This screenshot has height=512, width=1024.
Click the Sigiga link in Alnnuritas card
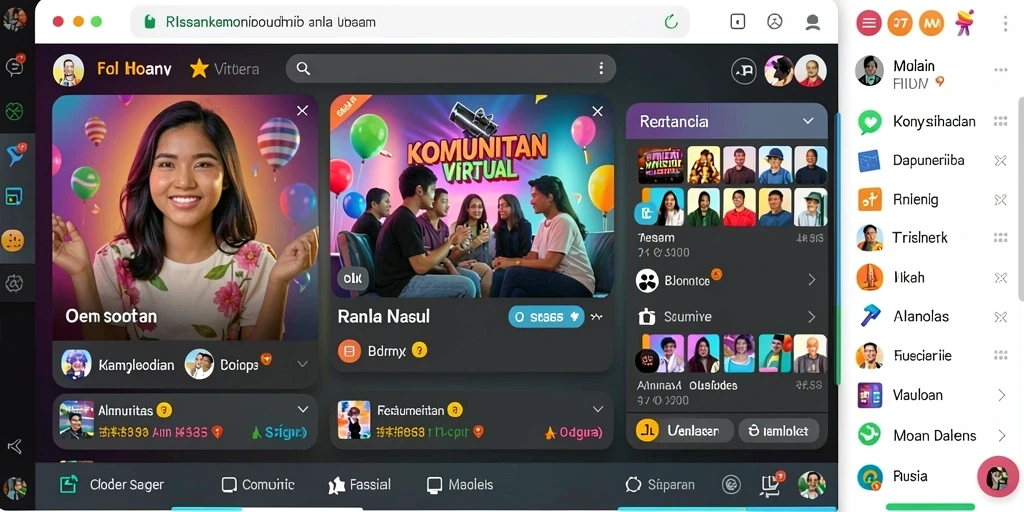(280, 432)
